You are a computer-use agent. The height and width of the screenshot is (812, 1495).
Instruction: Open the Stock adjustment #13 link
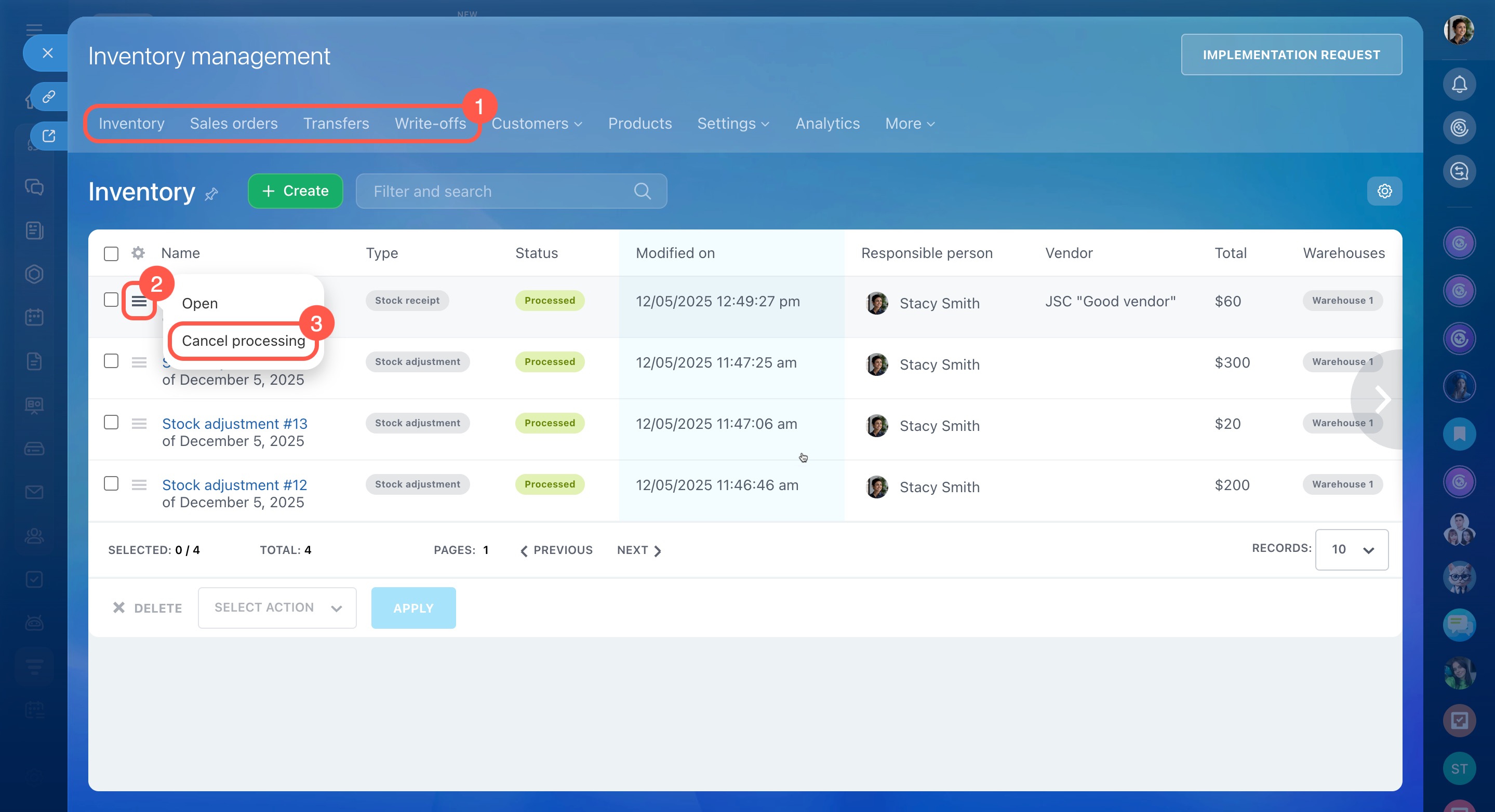[x=234, y=424]
